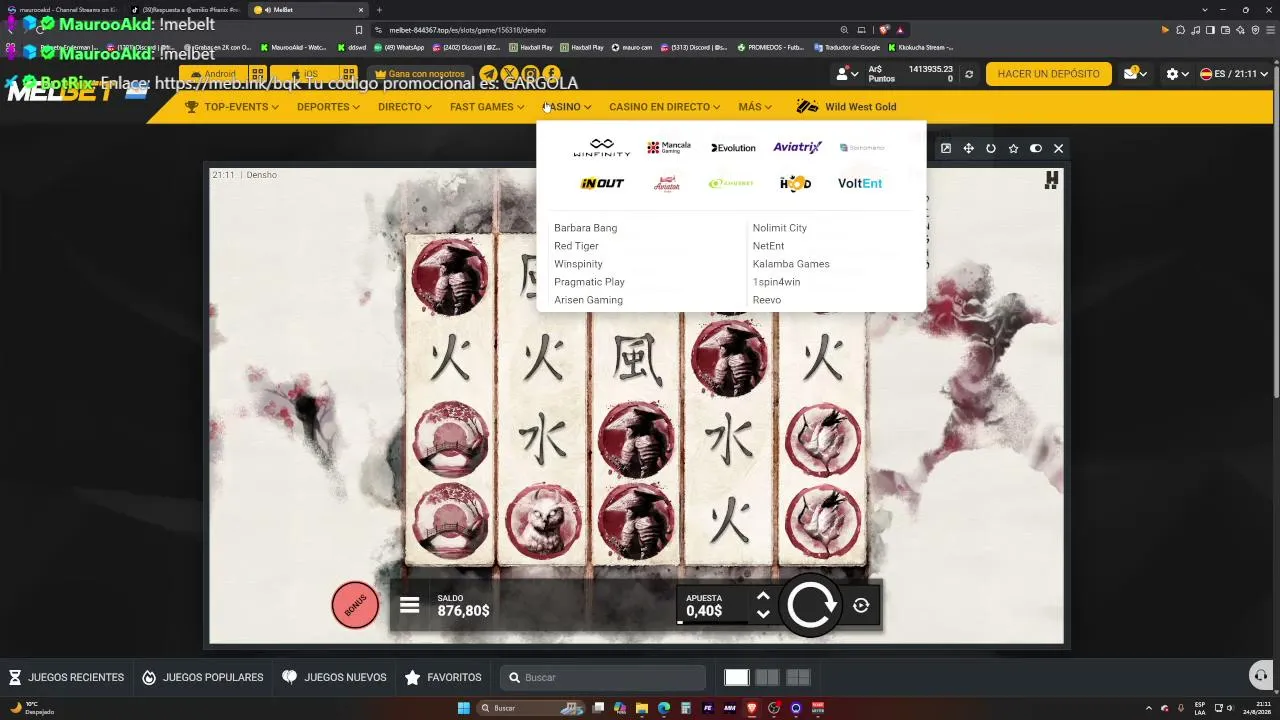Toggle the game frame mode switch
This screenshot has width=1280, height=720.
tap(1036, 148)
